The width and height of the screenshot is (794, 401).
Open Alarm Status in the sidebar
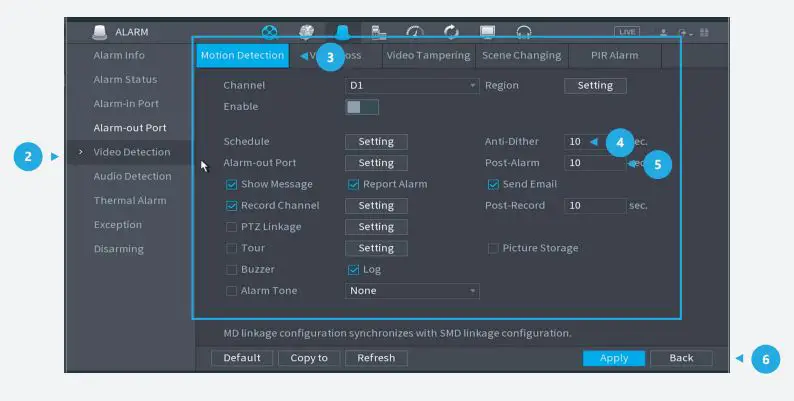point(125,79)
